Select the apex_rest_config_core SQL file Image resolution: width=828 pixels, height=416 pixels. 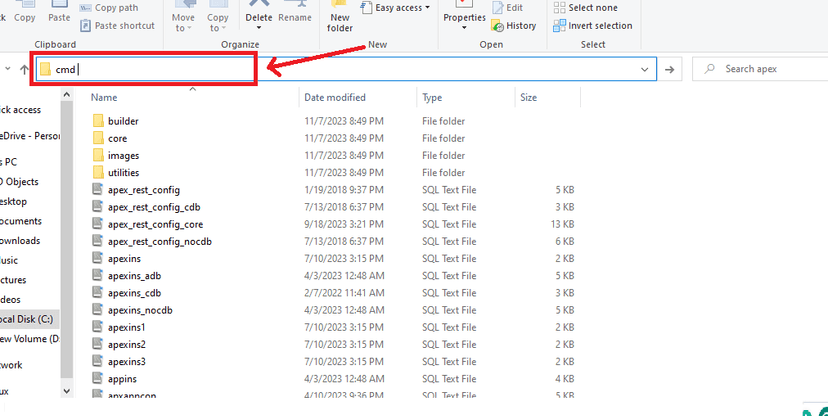tap(155, 224)
